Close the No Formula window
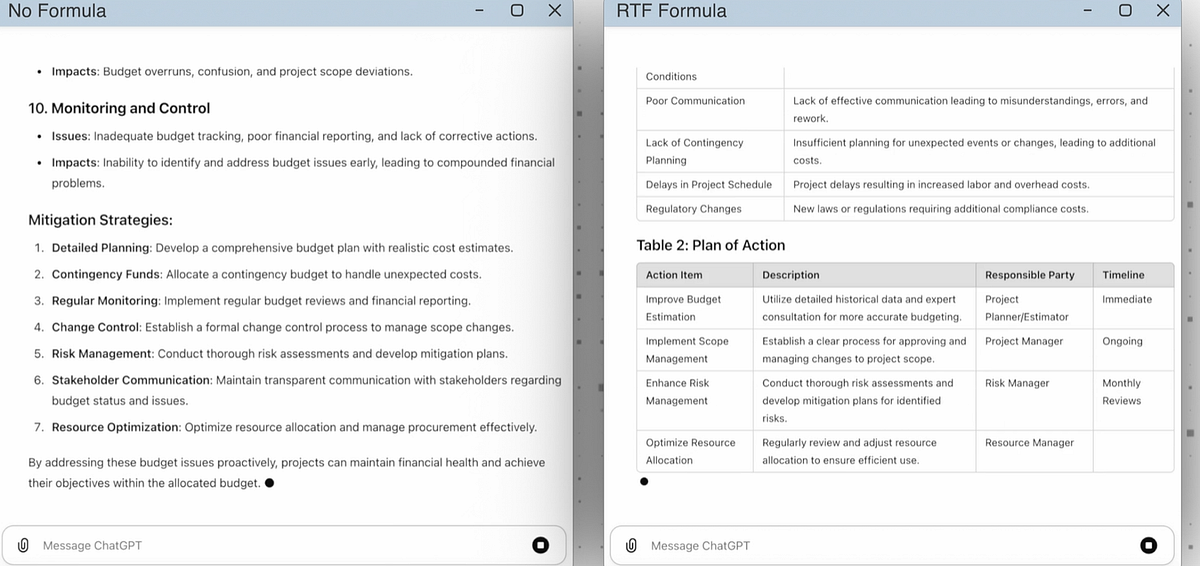Image resolution: width=1200 pixels, height=566 pixels. coord(555,11)
